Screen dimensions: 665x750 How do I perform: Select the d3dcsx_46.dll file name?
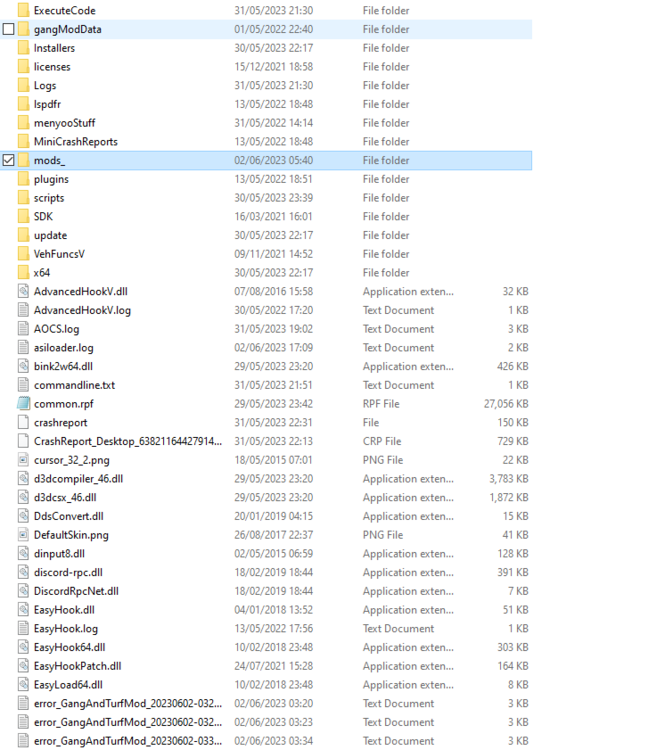65,497
